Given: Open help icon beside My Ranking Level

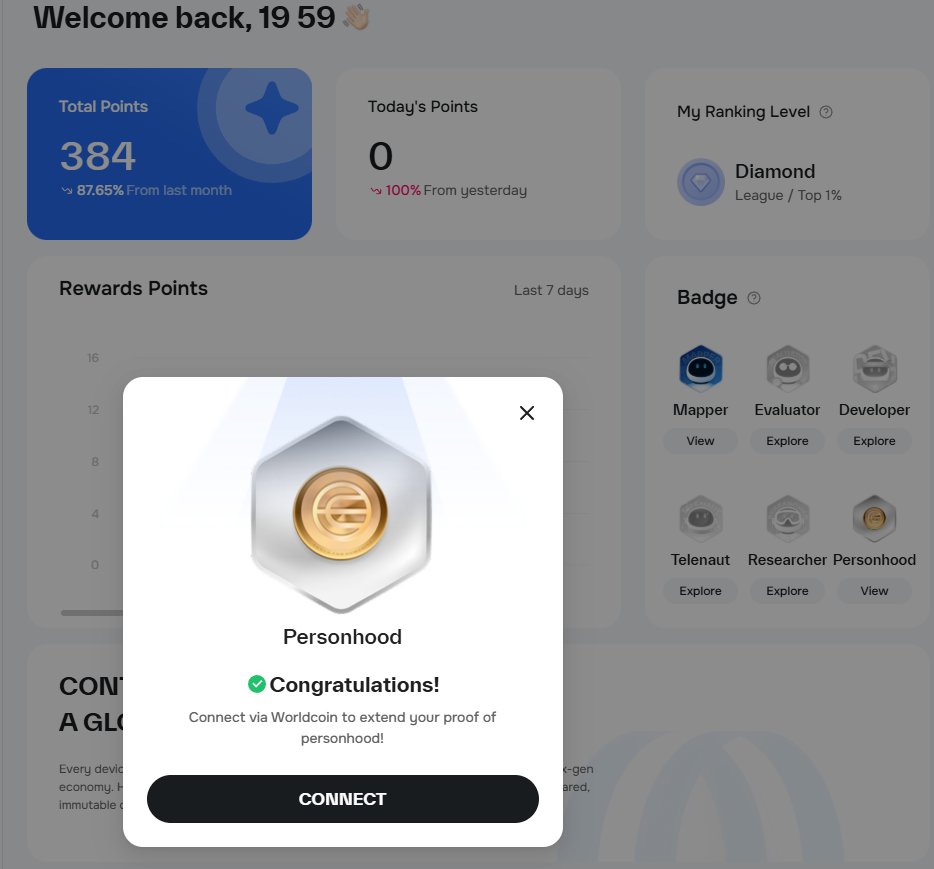Looking at the screenshot, I should (826, 112).
